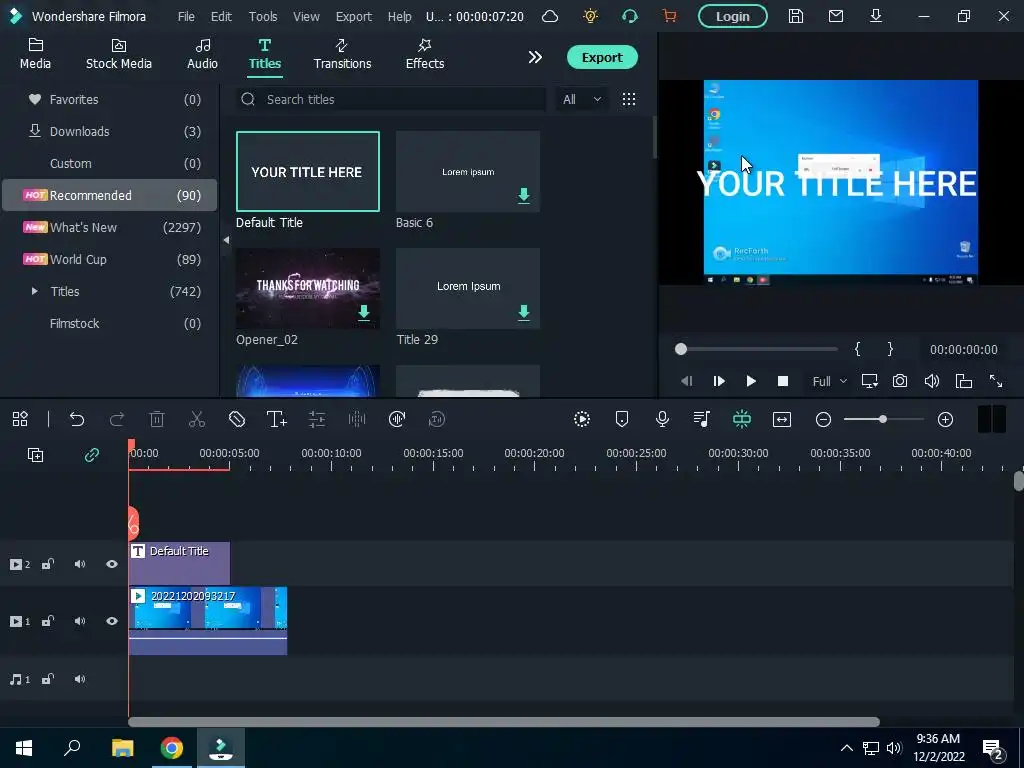Select the Split scissors icon

click(x=197, y=419)
